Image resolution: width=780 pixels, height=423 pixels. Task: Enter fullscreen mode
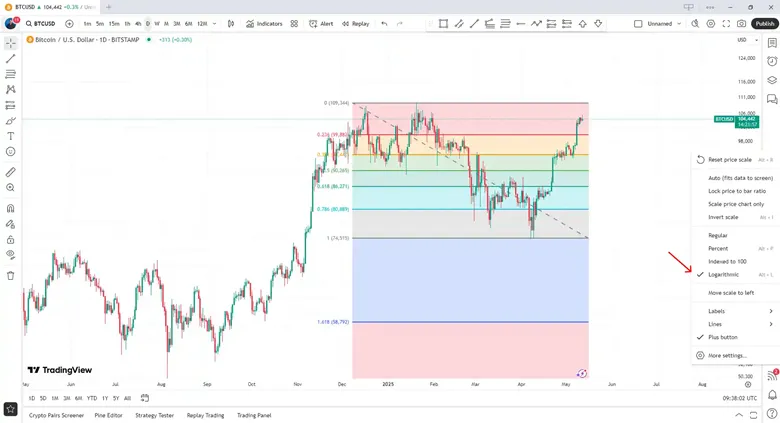click(x=726, y=23)
